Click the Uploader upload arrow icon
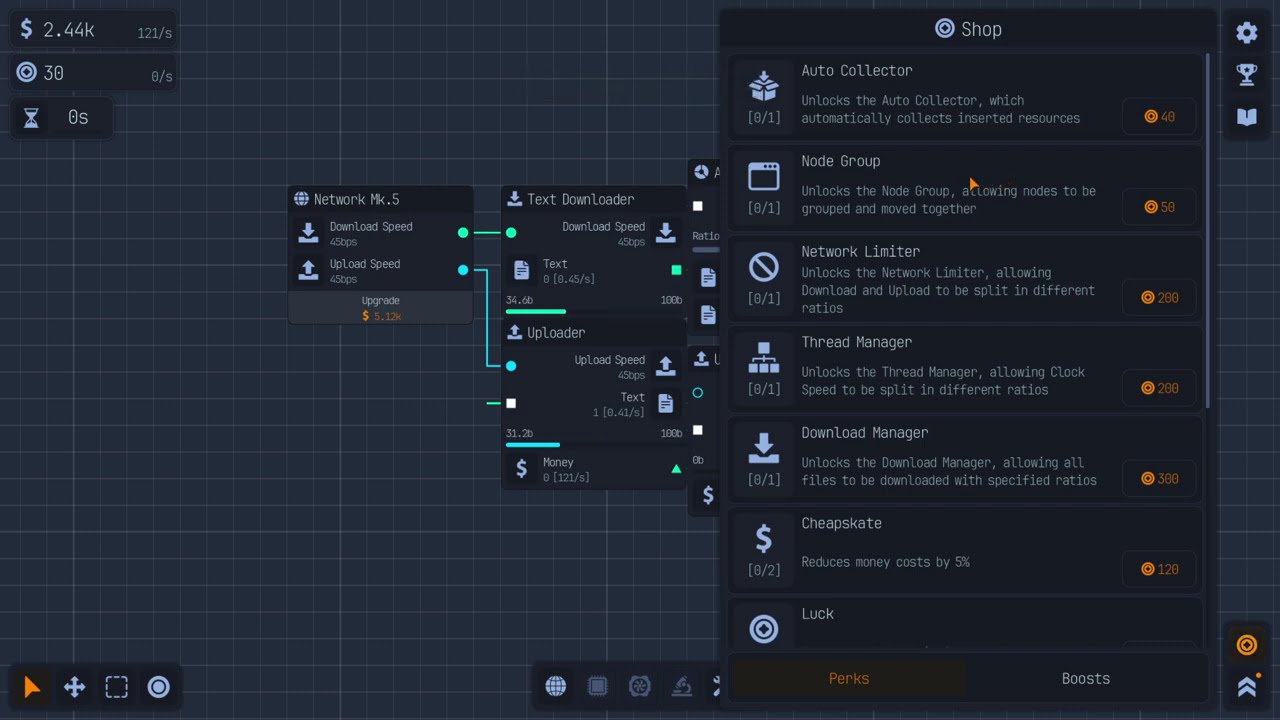This screenshot has height=720, width=1280. point(666,366)
